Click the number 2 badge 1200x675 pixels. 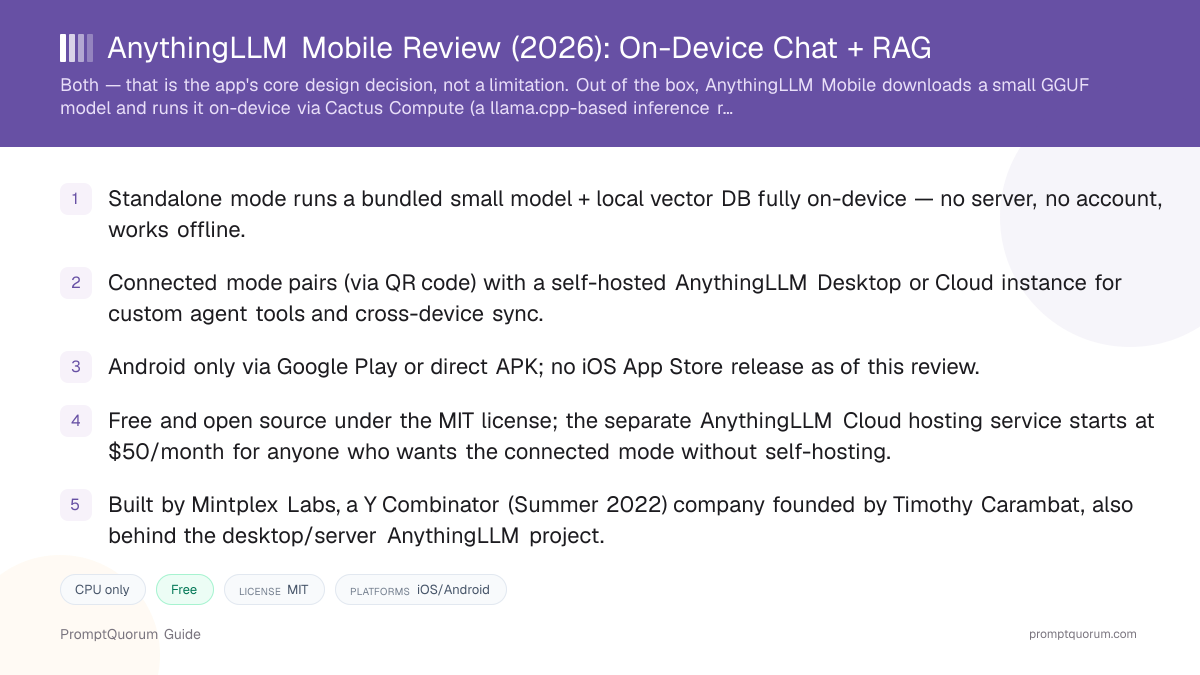coord(75,283)
